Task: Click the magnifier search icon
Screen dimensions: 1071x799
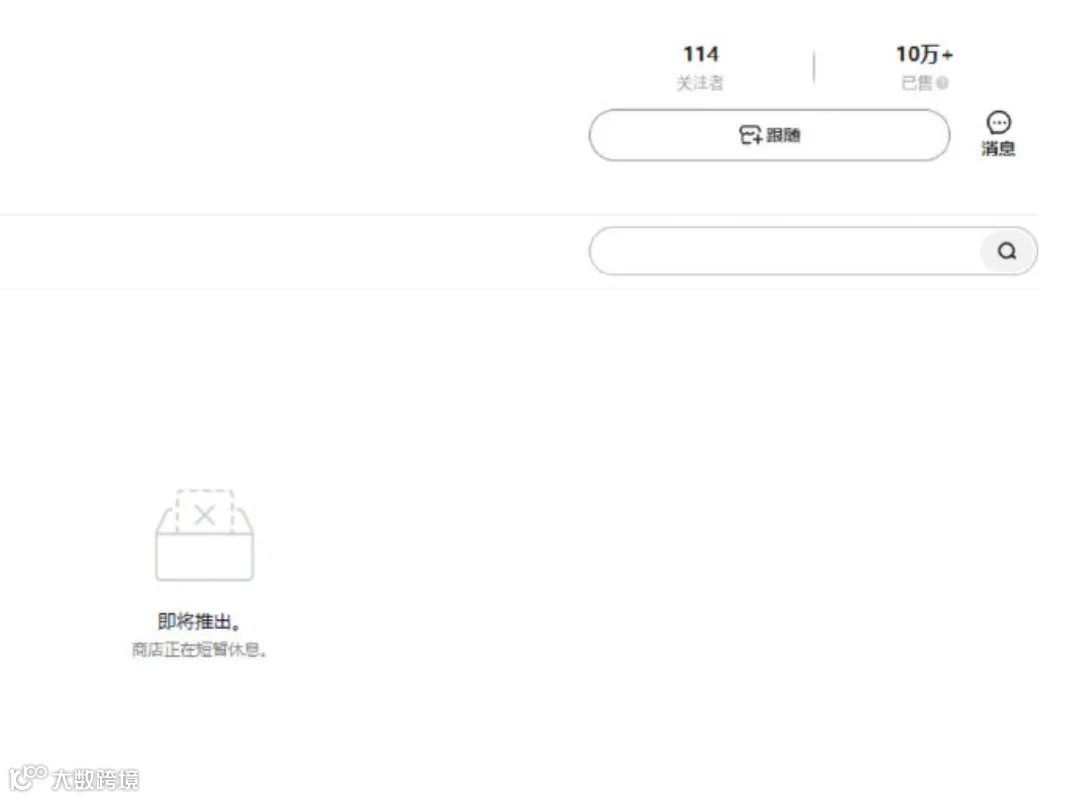Action: [x=1007, y=251]
